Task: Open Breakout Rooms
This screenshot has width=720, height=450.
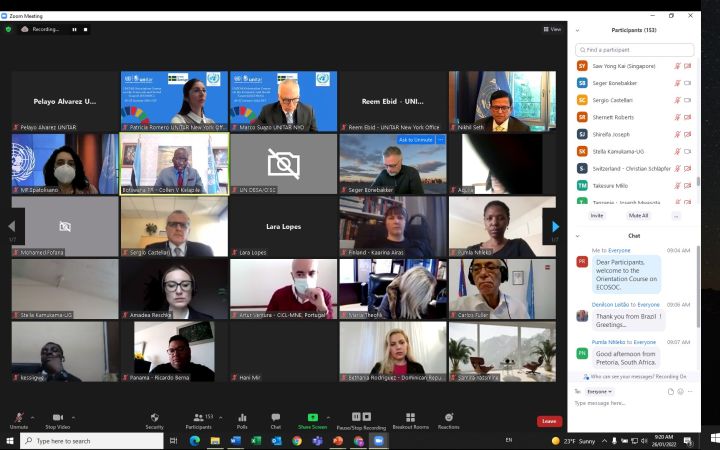Action: coord(410,417)
